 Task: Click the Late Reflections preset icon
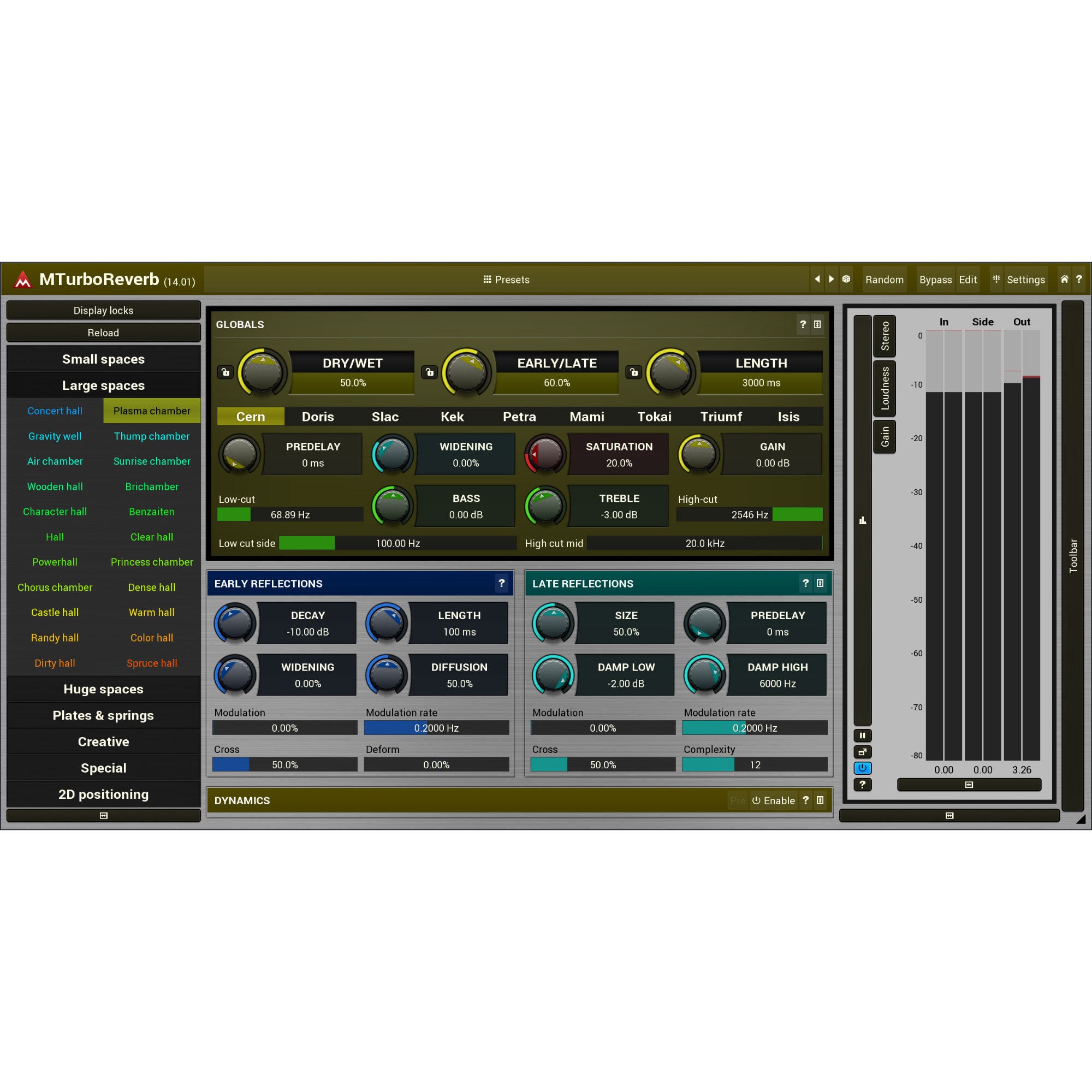pyautogui.click(x=820, y=583)
